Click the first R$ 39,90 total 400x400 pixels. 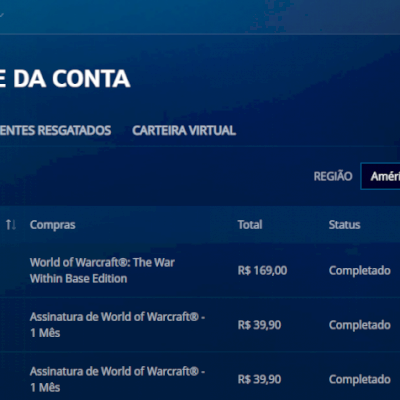(259, 325)
